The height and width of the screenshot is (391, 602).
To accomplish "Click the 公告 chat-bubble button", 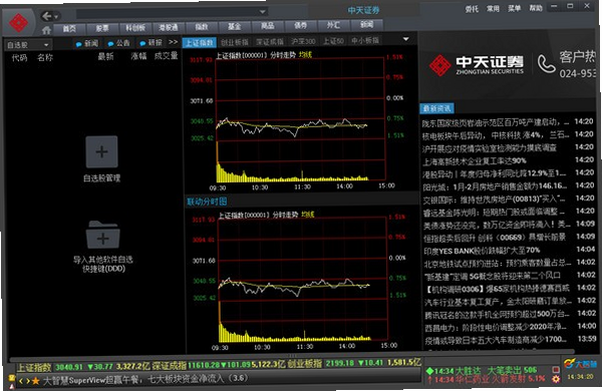I will (x=119, y=43).
